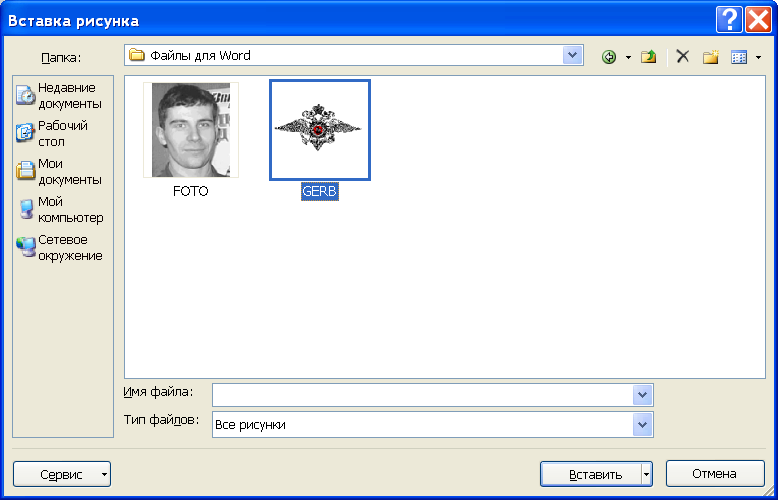This screenshot has width=778, height=500.
Task: Select the GERB emblem thumbnail
Action: 320,130
